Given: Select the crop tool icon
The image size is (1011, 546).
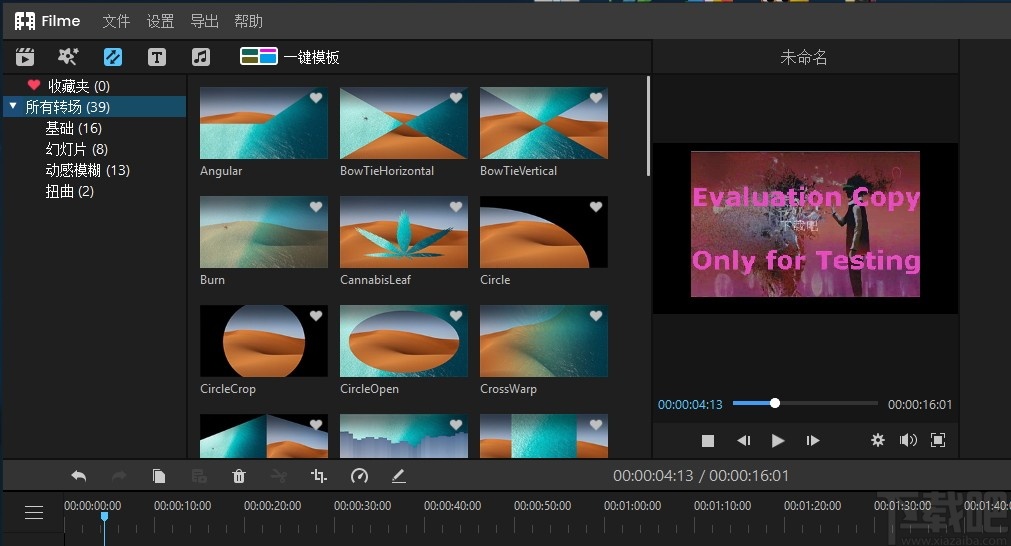Looking at the screenshot, I should (x=319, y=476).
